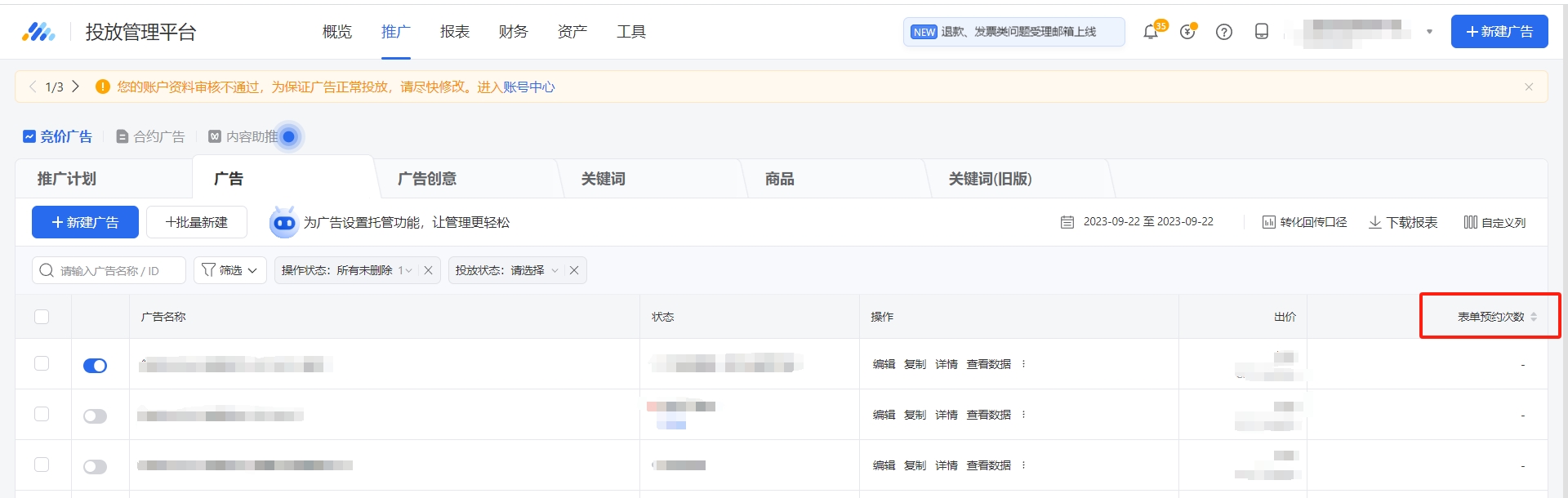Image resolution: width=1568 pixels, height=498 pixels.
Task: Open the 关键词(旧版) tab
Action: tap(991, 179)
